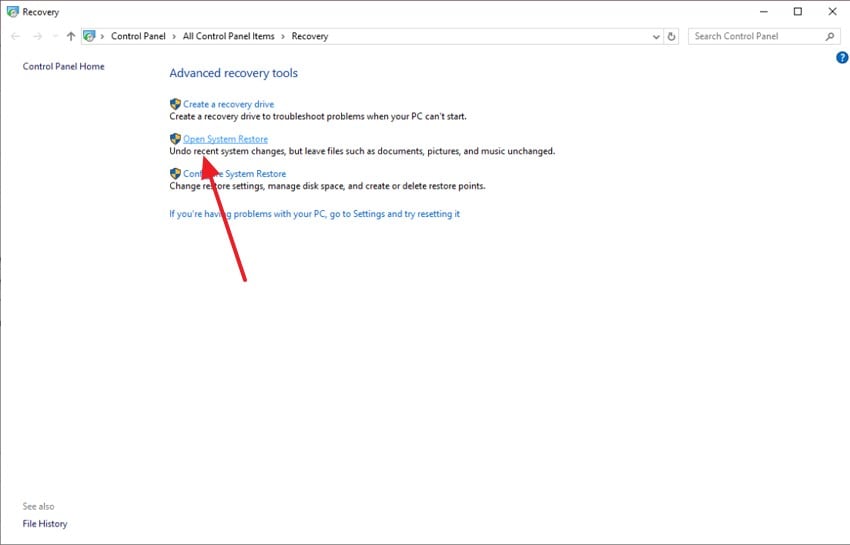Click the 'Undo recent system changes' description

point(362,151)
